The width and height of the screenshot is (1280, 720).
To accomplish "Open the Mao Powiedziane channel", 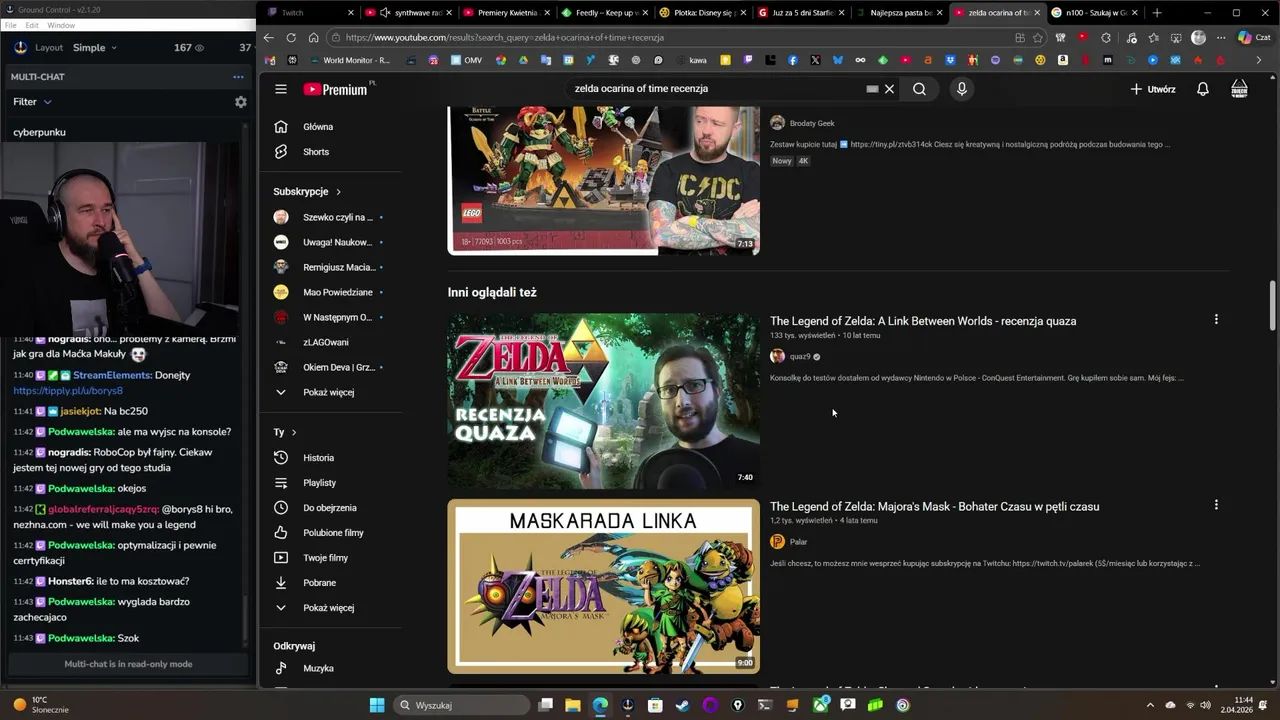I will [330, 292].
